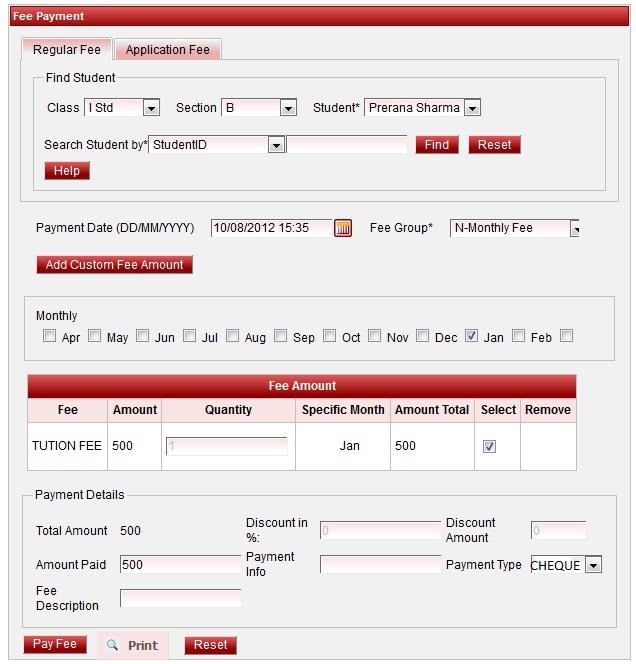Click the Find button

pos(437,145)
